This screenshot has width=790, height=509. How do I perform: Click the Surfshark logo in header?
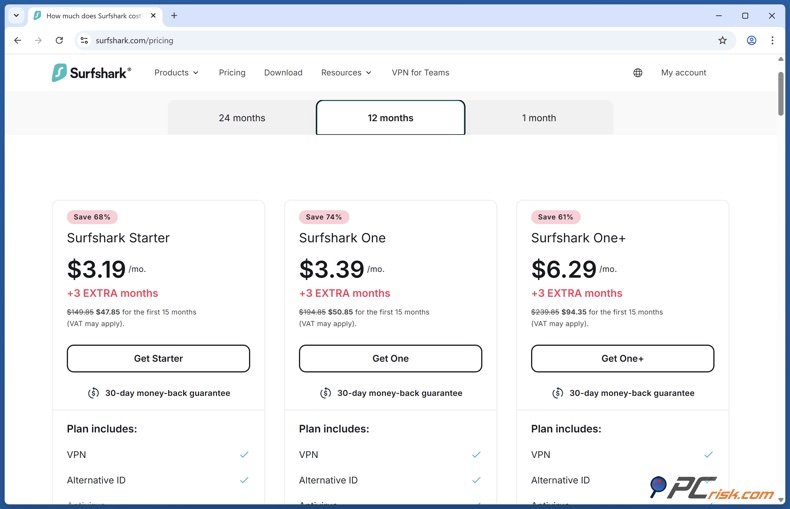click(x=91, y=73)
